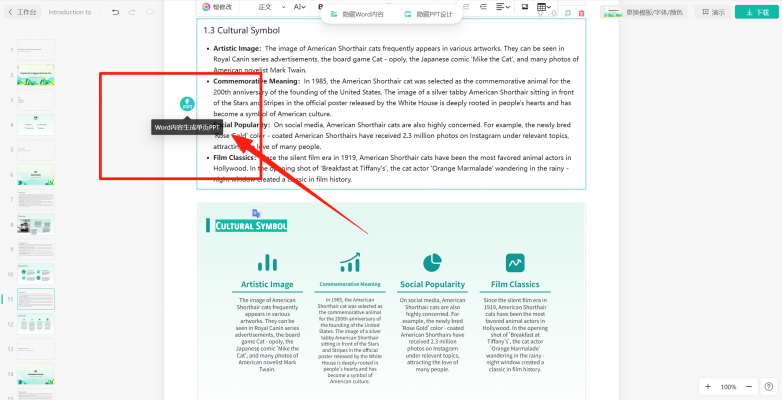Select slide thumbnail 4

36,125
